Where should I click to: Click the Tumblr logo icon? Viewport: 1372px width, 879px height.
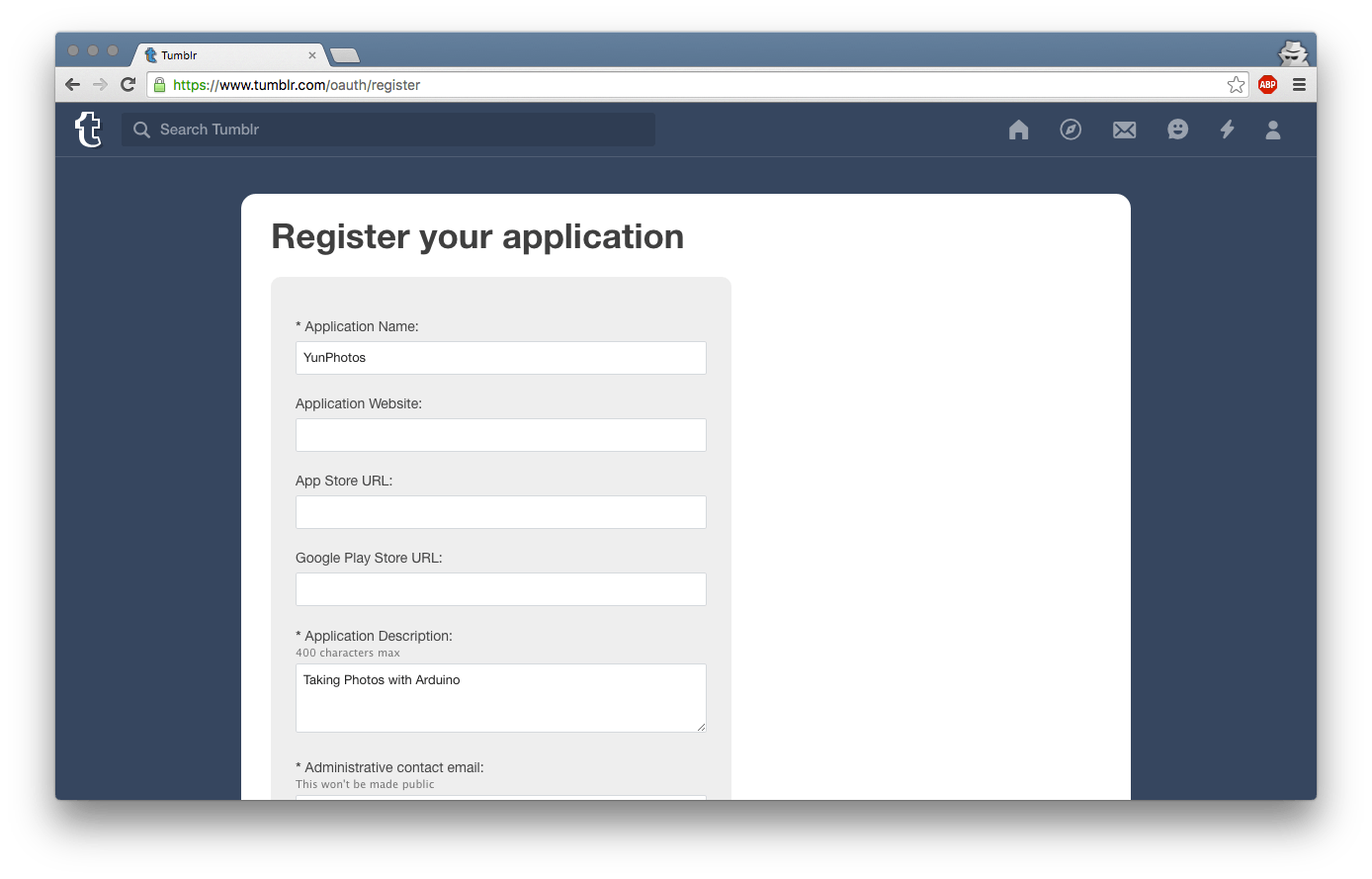click(x=88, y=130)
